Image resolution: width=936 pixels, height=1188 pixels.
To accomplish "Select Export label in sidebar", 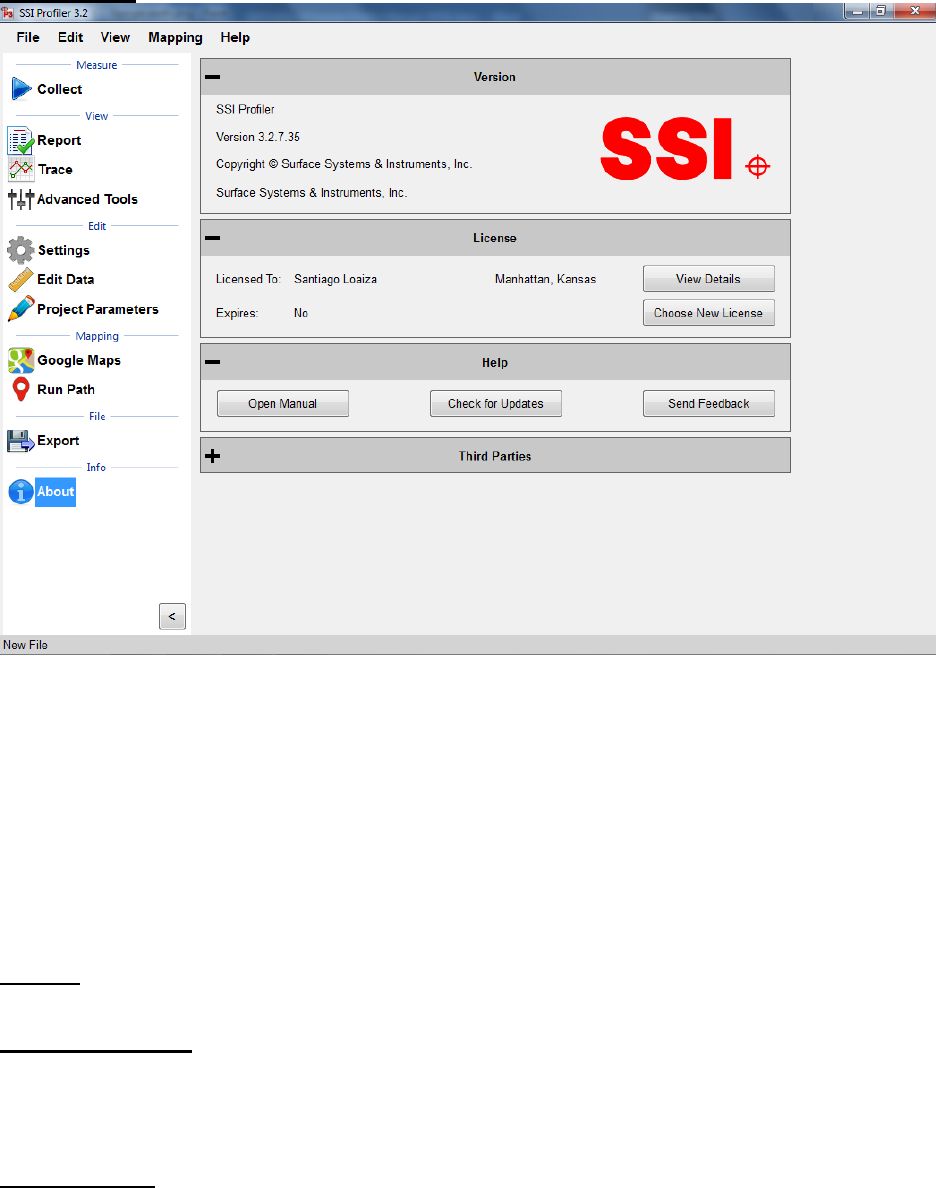I will tap(58, 440).
